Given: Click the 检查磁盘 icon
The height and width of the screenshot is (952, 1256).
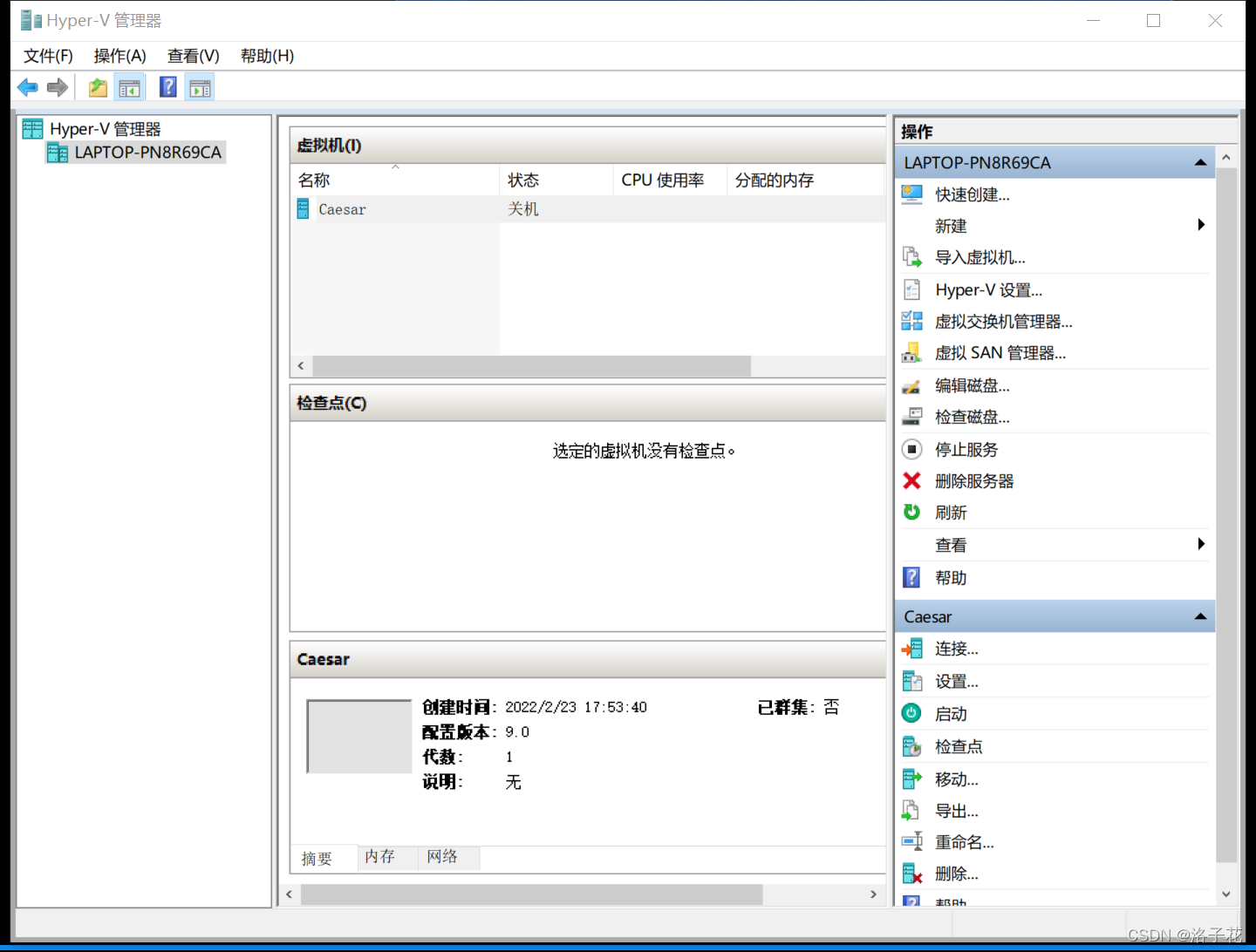Looking at the screenshot, I should pos(911,417).
